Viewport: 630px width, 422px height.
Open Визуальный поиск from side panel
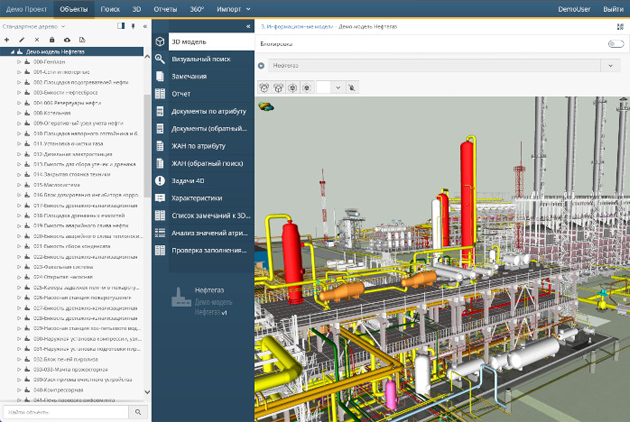tap(201, 59)
